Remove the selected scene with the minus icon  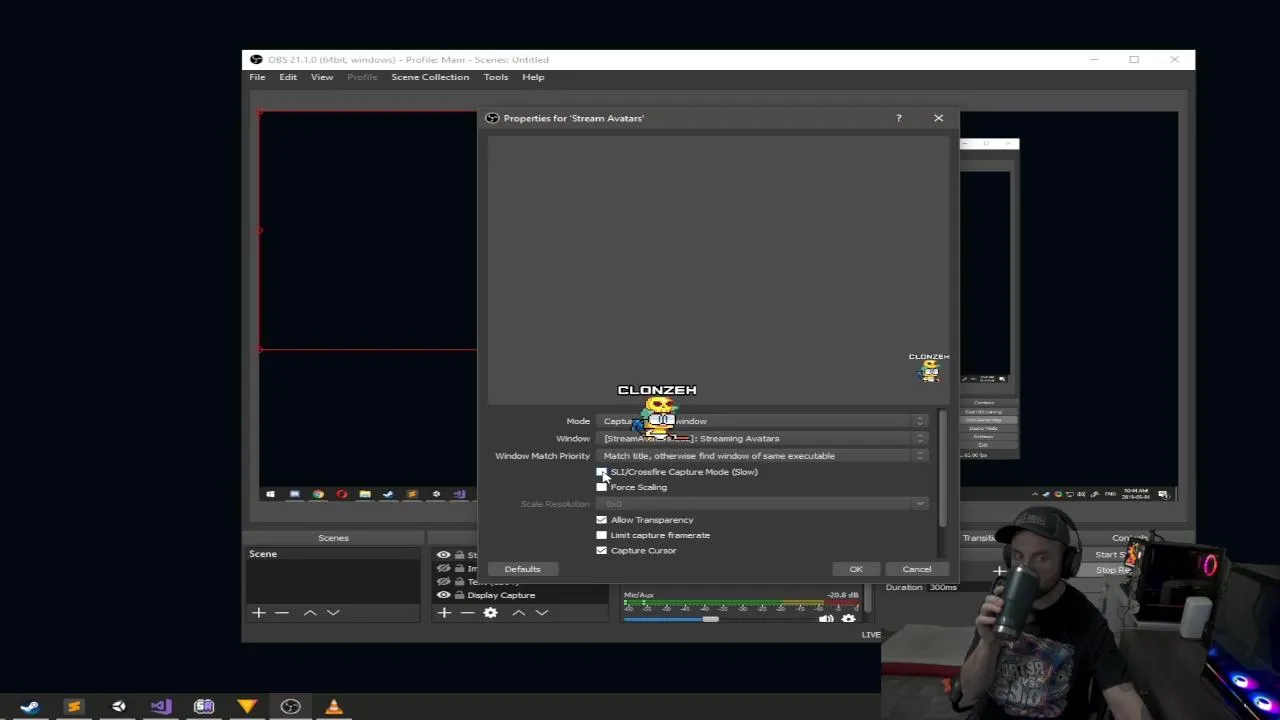[282, 612]
